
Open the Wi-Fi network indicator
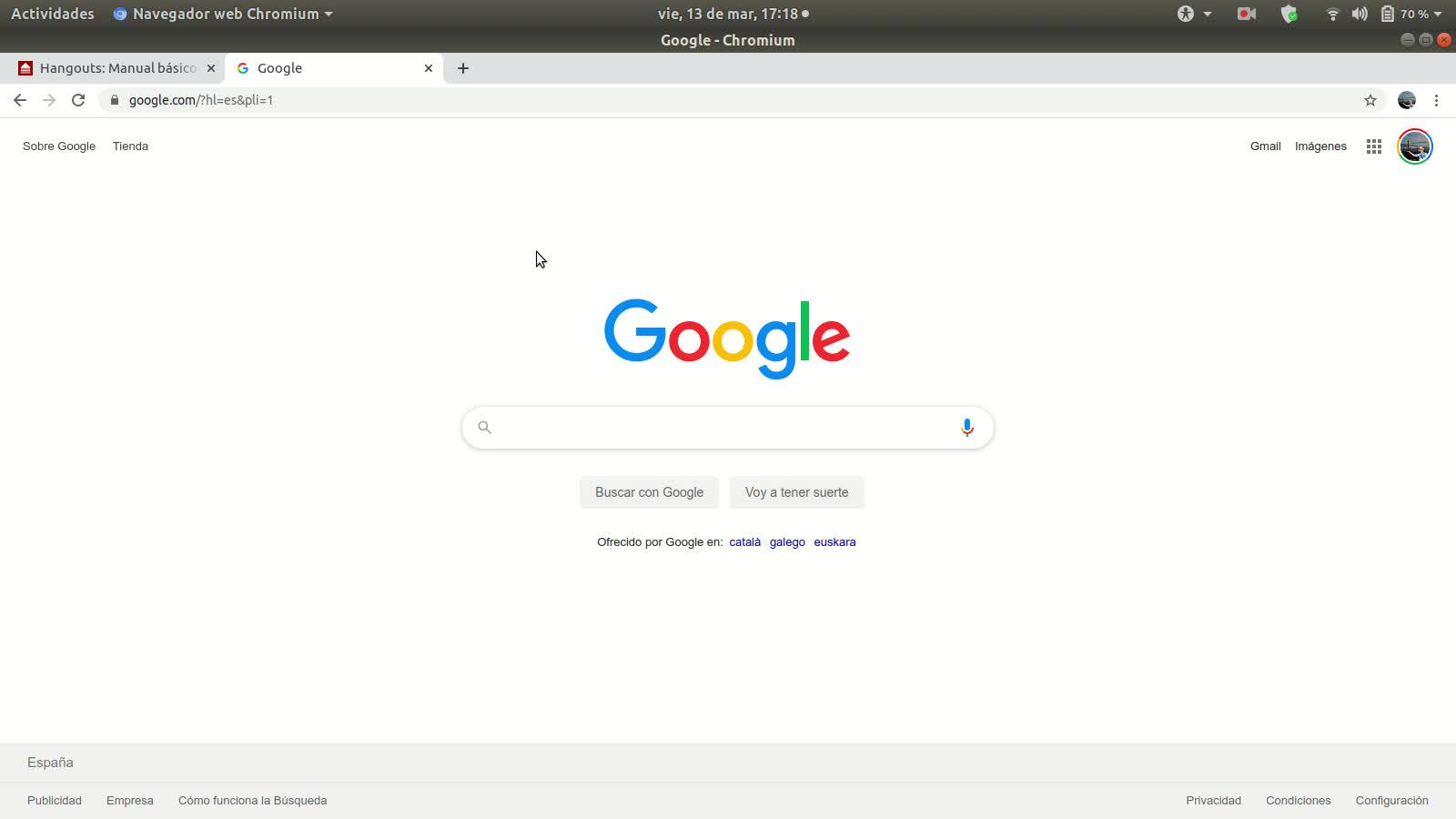pos(1332,14)
